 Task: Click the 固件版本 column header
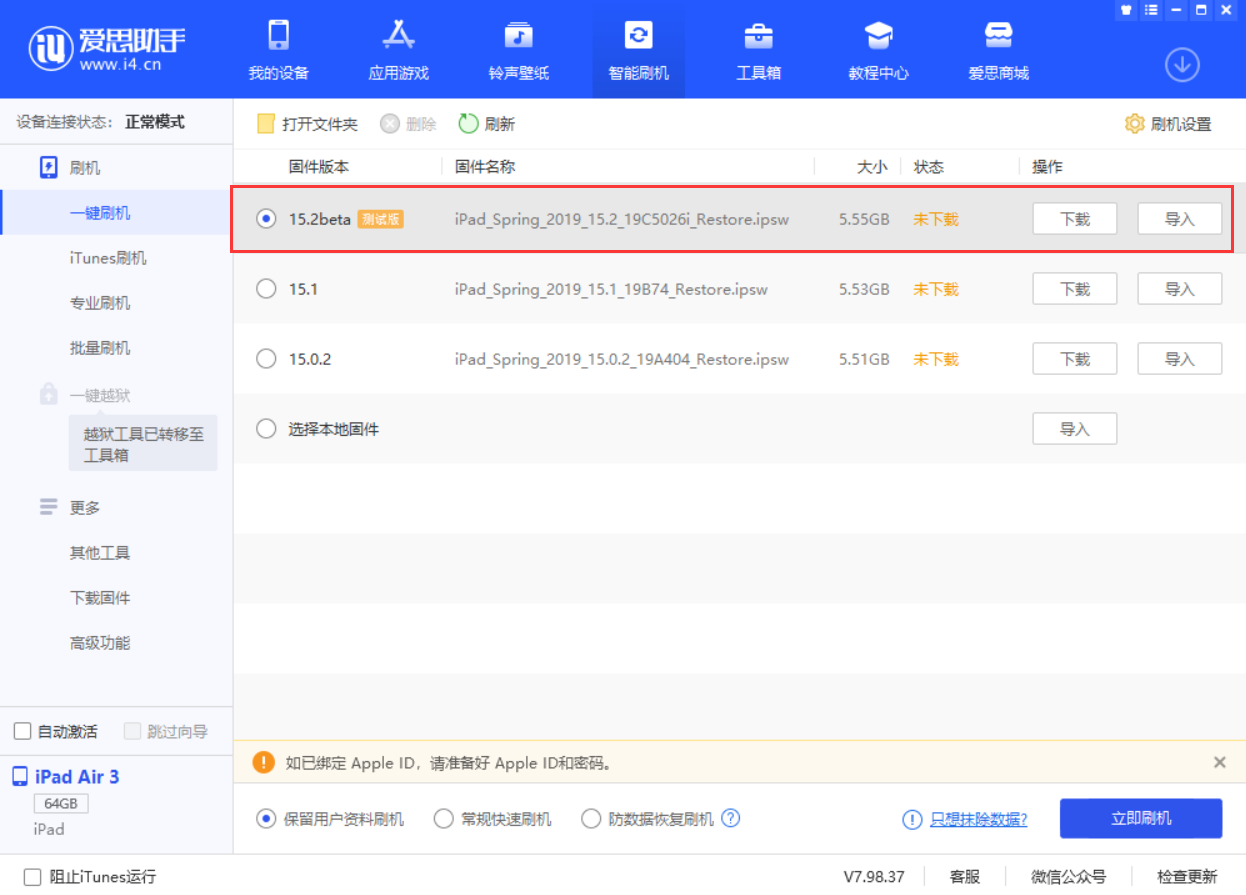(x=319, y=167)
